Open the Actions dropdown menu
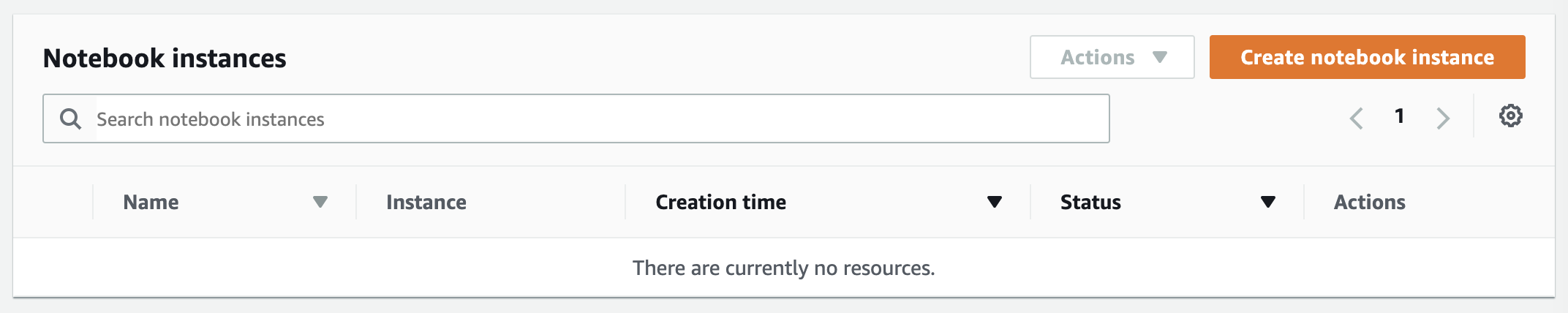Viewport: 1568px width, 313px height. (1112, 57)
